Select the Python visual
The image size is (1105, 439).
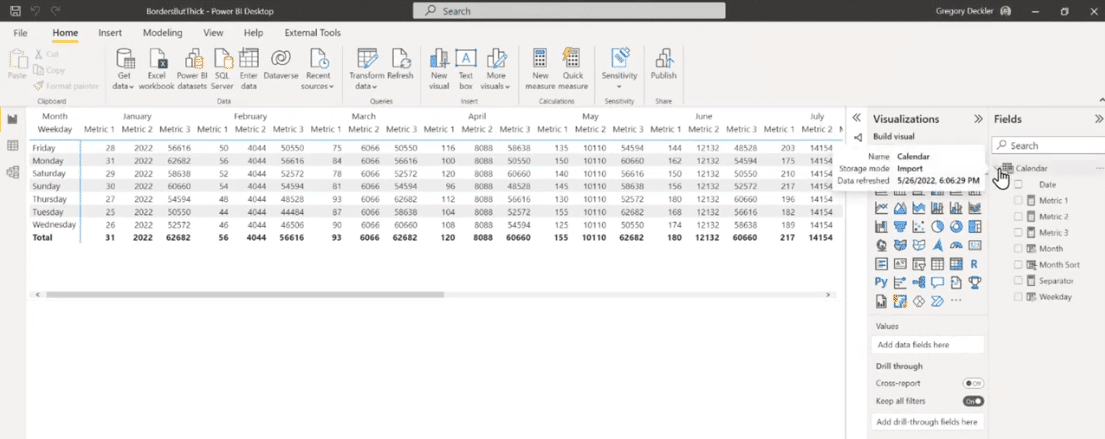[x=881, y=282]
